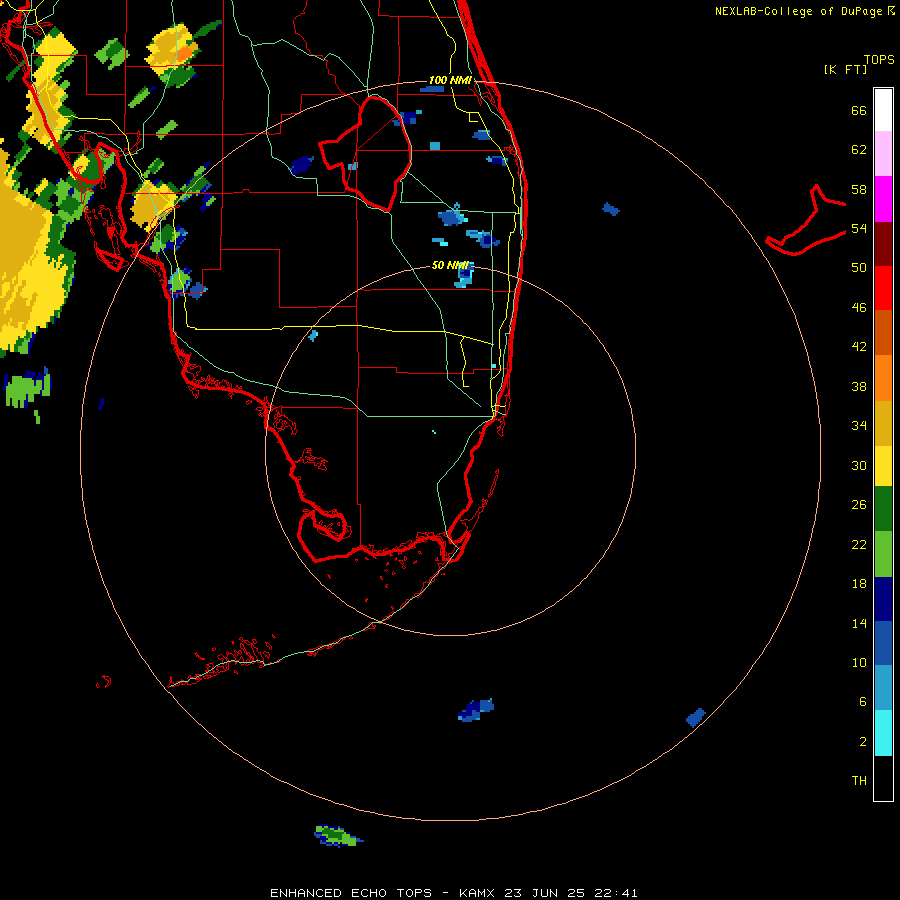Click the [K FT] units label
Viewport: 900px width, 900px height.
tap(845, 69)
